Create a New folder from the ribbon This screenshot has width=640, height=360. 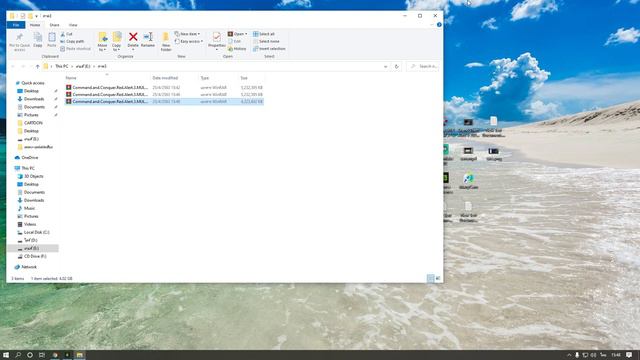coord(166,41)
